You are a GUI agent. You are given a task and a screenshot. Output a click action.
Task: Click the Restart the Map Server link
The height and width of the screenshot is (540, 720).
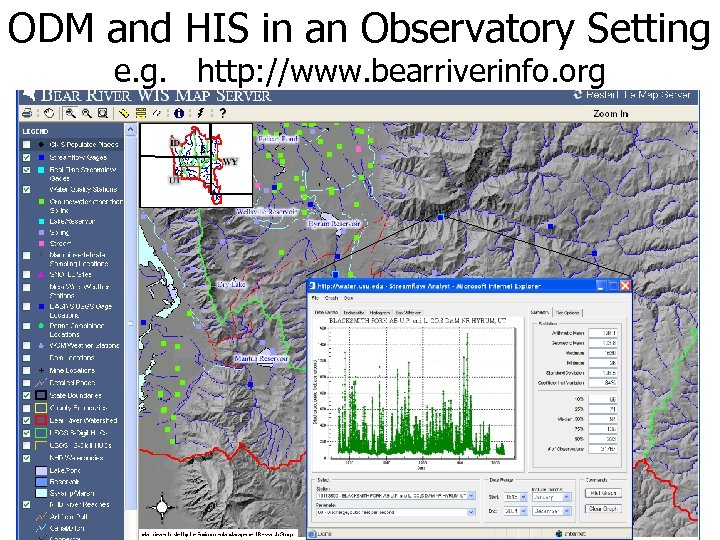click(x=638, y=95)
